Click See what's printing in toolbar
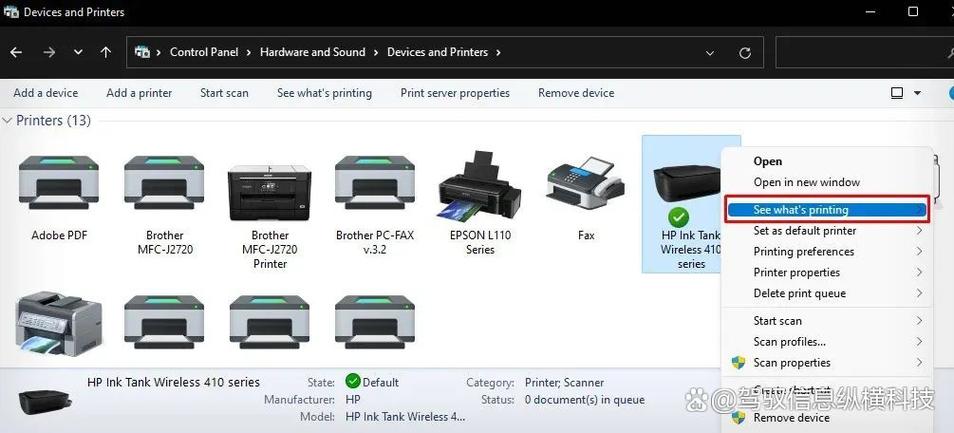 pos(324,93)
